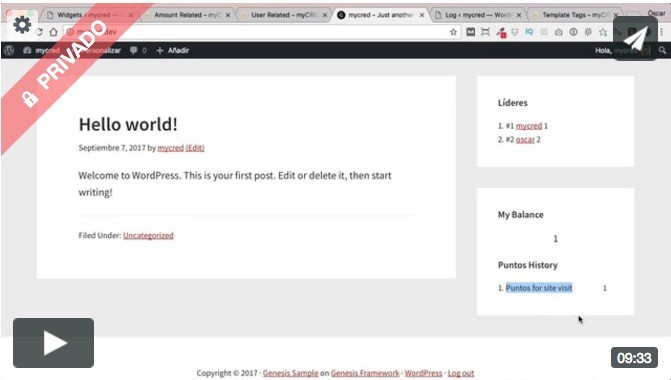The image size is (671, 380).
Task: Open the Genesis Sample footer link
Action: coord(291,373)
